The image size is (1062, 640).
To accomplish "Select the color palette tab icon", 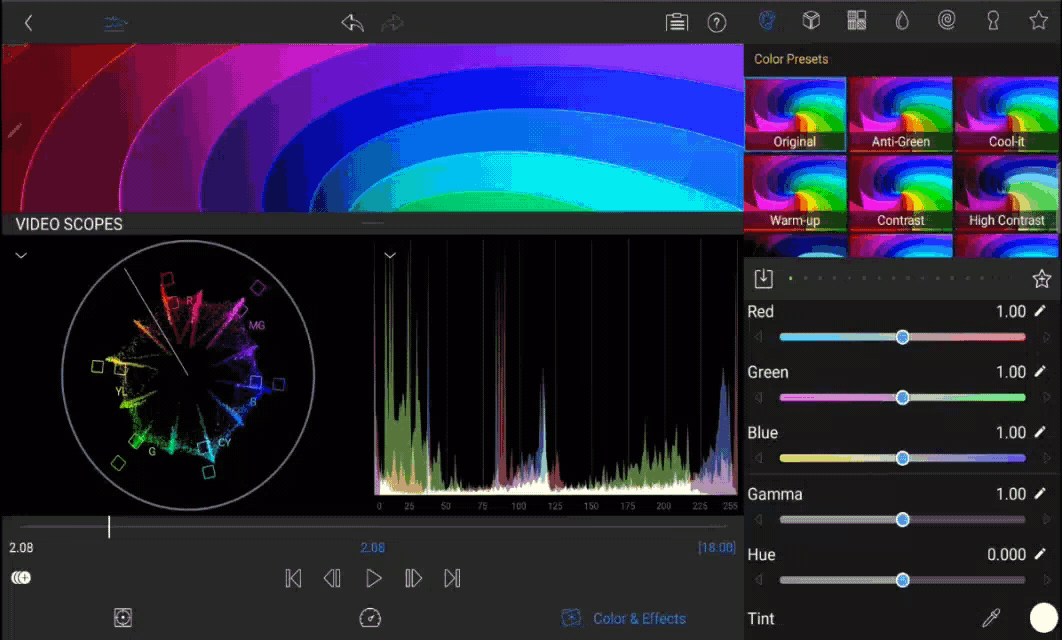I will click(767, 21).
